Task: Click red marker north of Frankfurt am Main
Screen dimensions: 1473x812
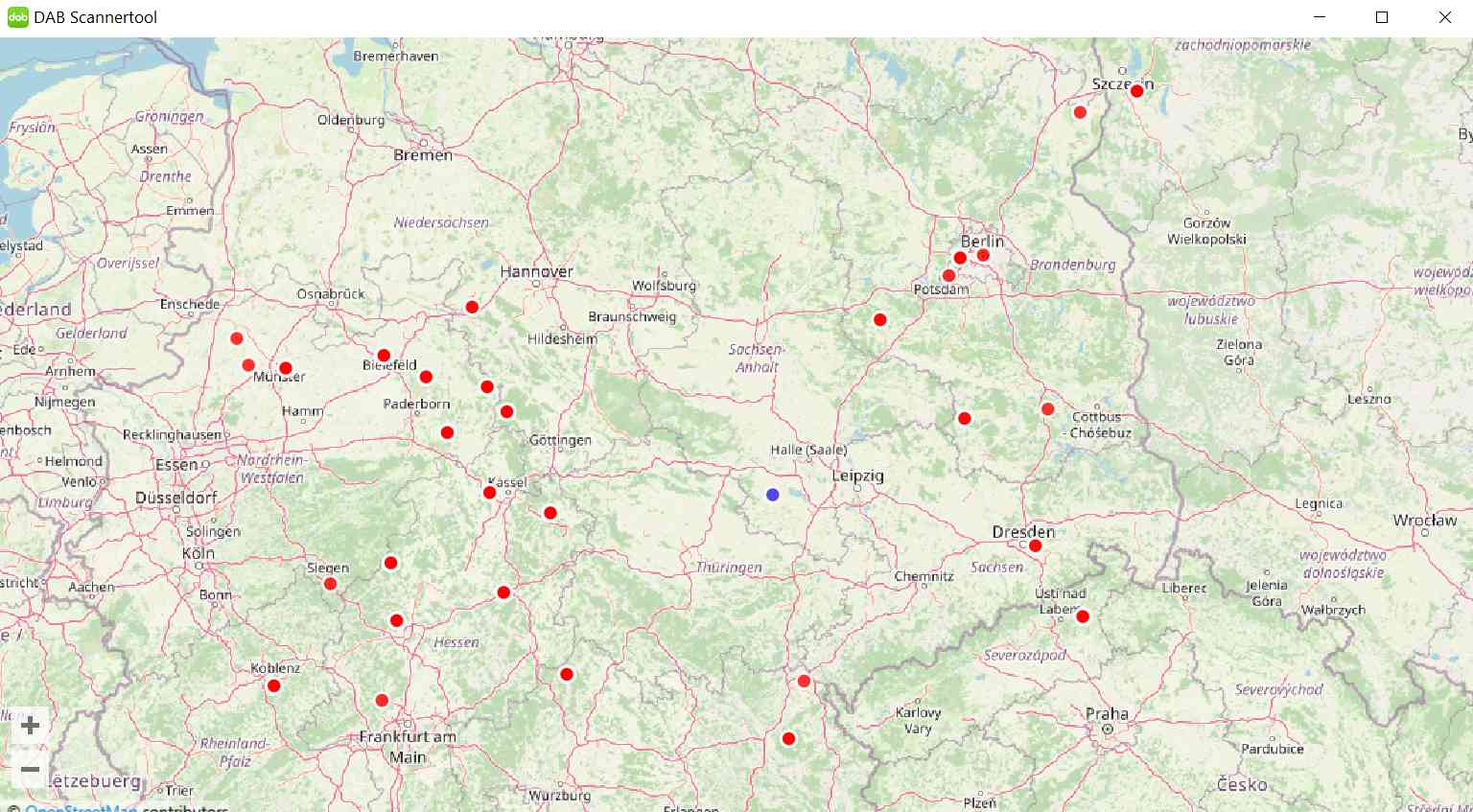Action: 382,700
